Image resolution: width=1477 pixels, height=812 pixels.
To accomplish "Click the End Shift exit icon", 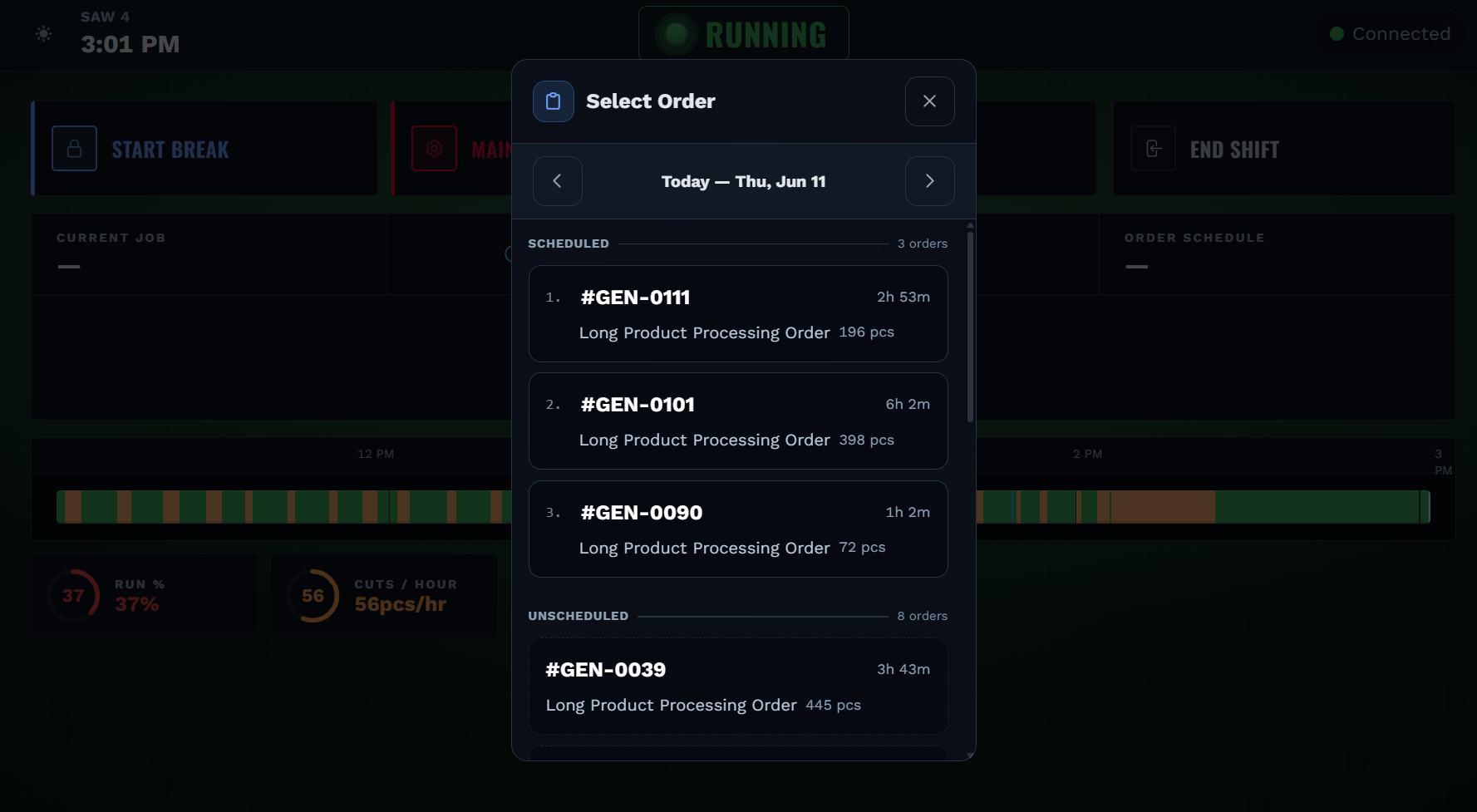I will (x=1153, y=149).
